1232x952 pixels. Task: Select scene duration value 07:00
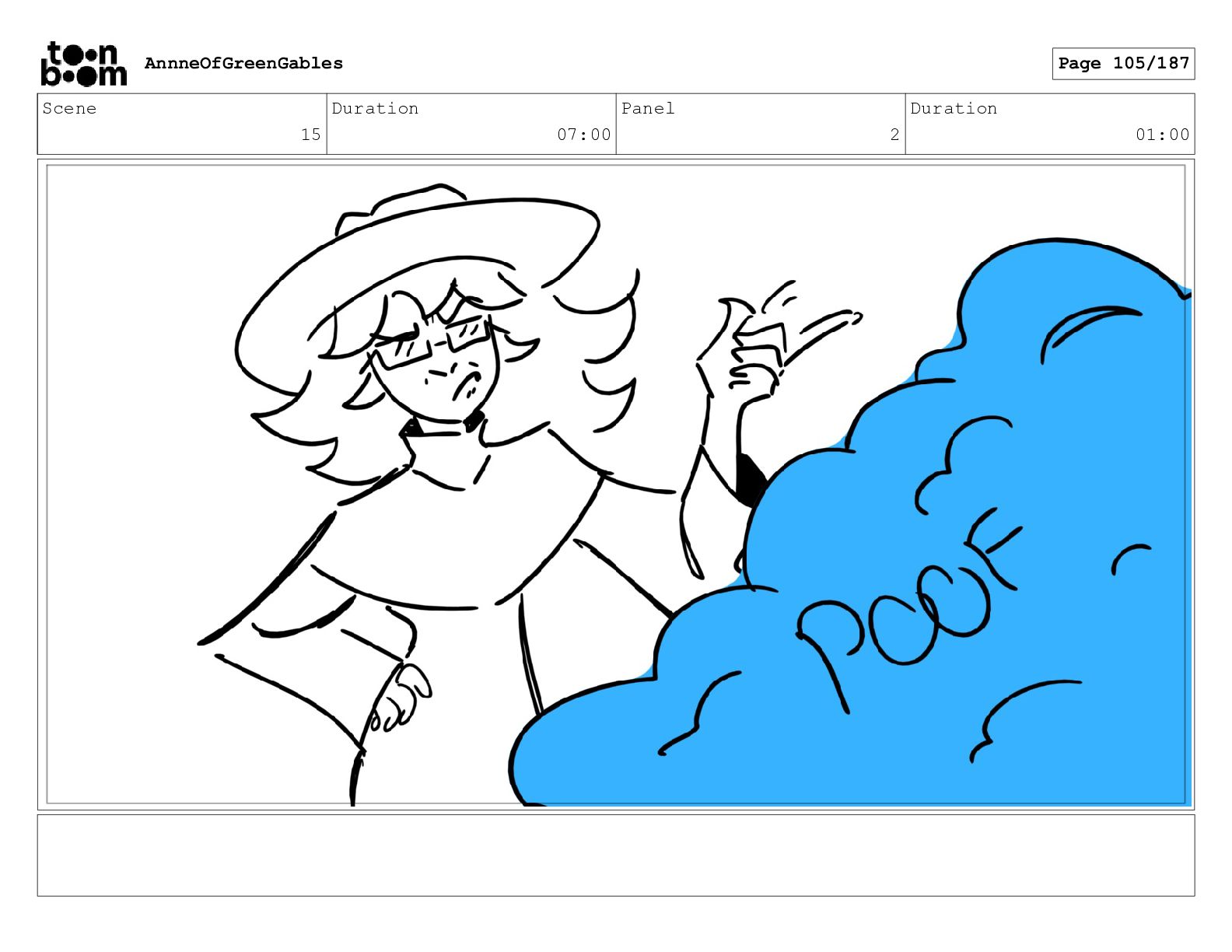coord(583,135)
